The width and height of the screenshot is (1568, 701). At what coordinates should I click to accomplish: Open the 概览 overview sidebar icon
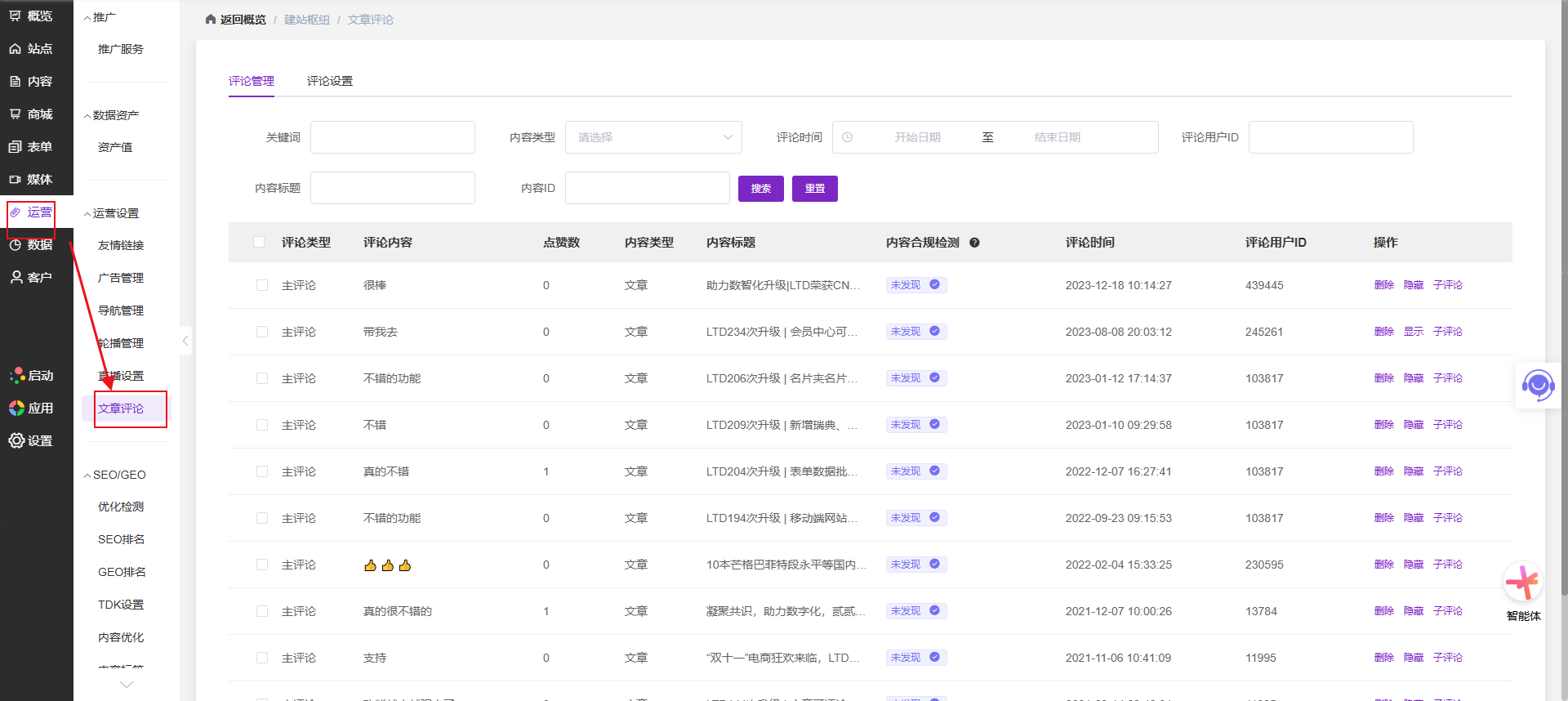tap(16, 16)
